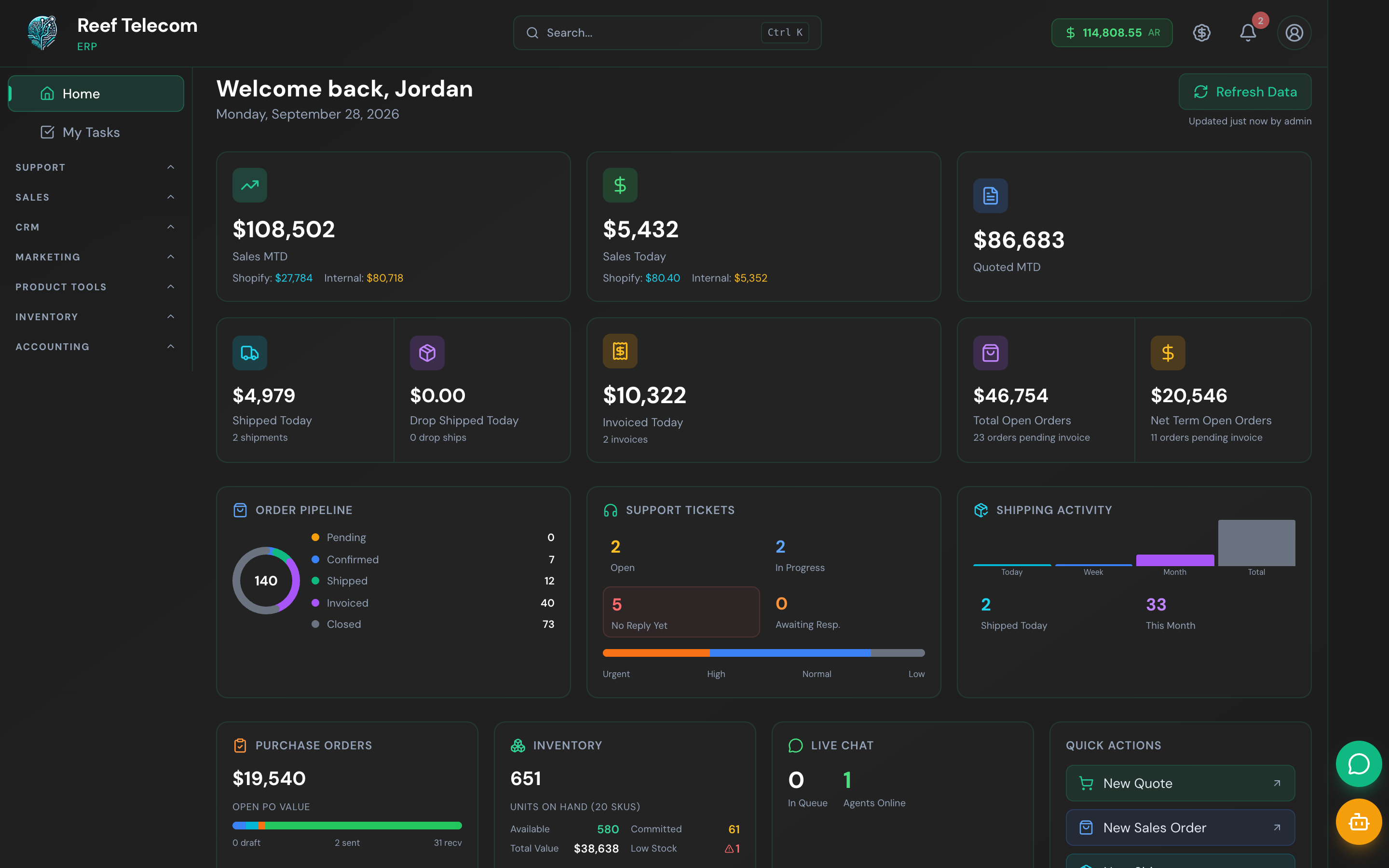The width and height of the screenshot is (1389, 868).
Task: Collapse the Product Tools sidebar section
Action: [95, 286]
